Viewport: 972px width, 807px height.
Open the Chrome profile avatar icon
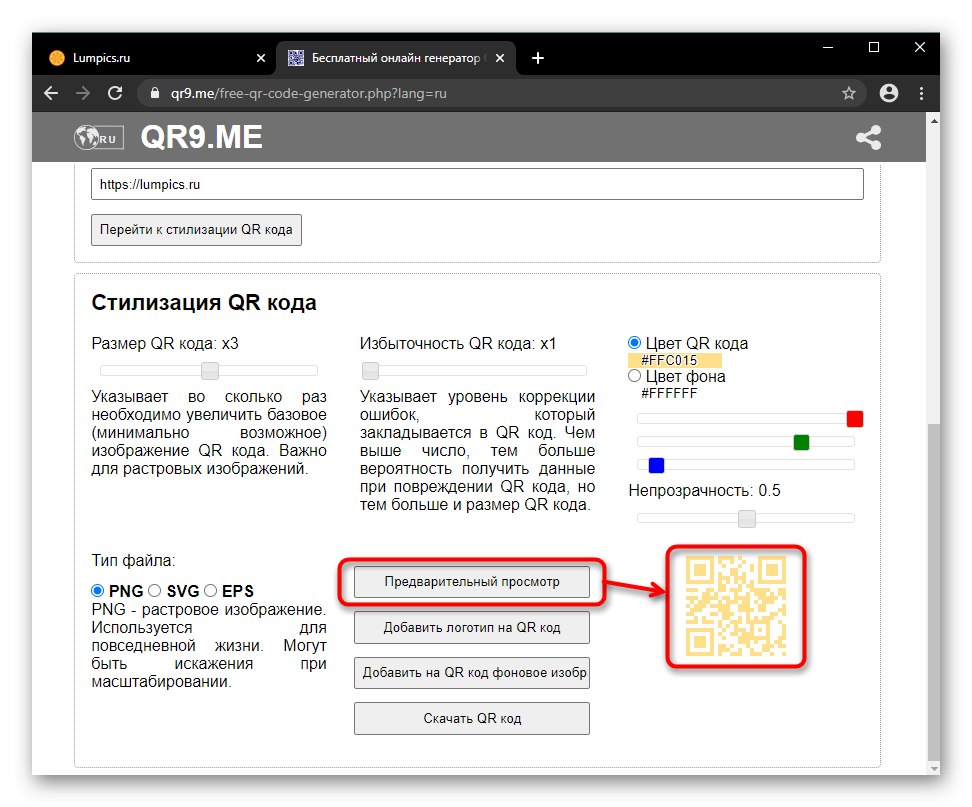point(888,93)
